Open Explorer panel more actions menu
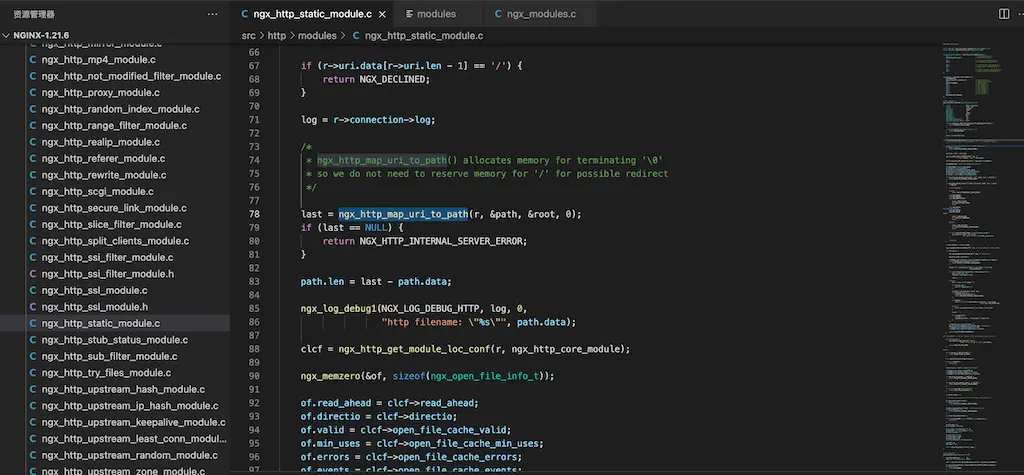The width and height of the screenshot is (1024, 475). coord(212,14)
